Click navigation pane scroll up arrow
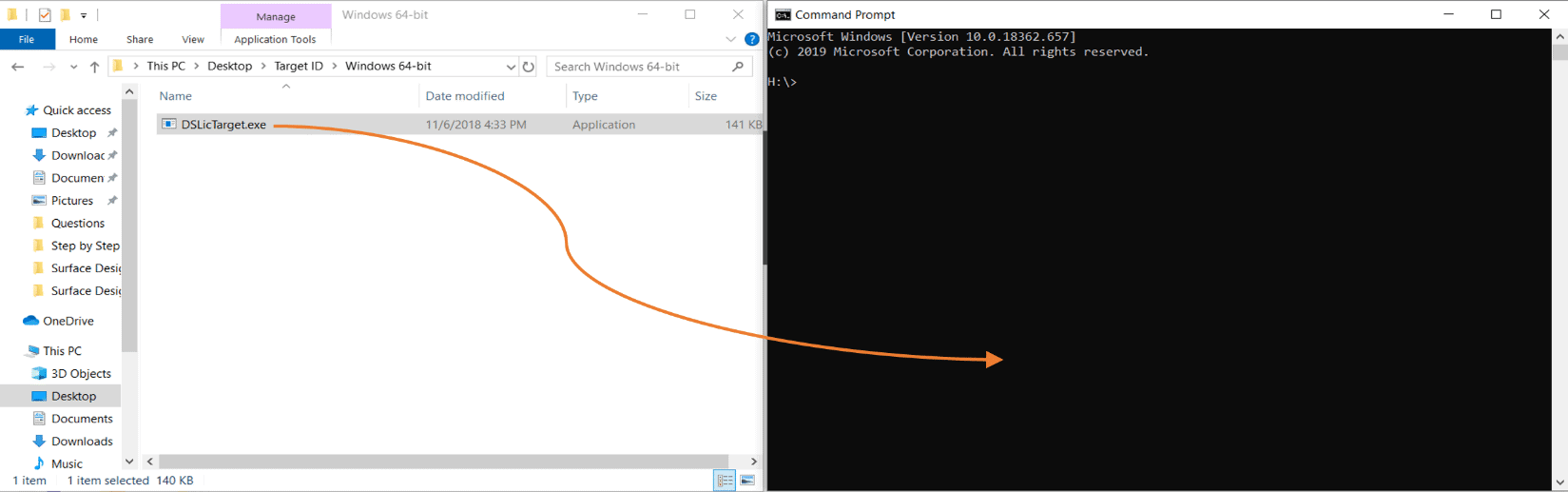 tap(129, 91)
